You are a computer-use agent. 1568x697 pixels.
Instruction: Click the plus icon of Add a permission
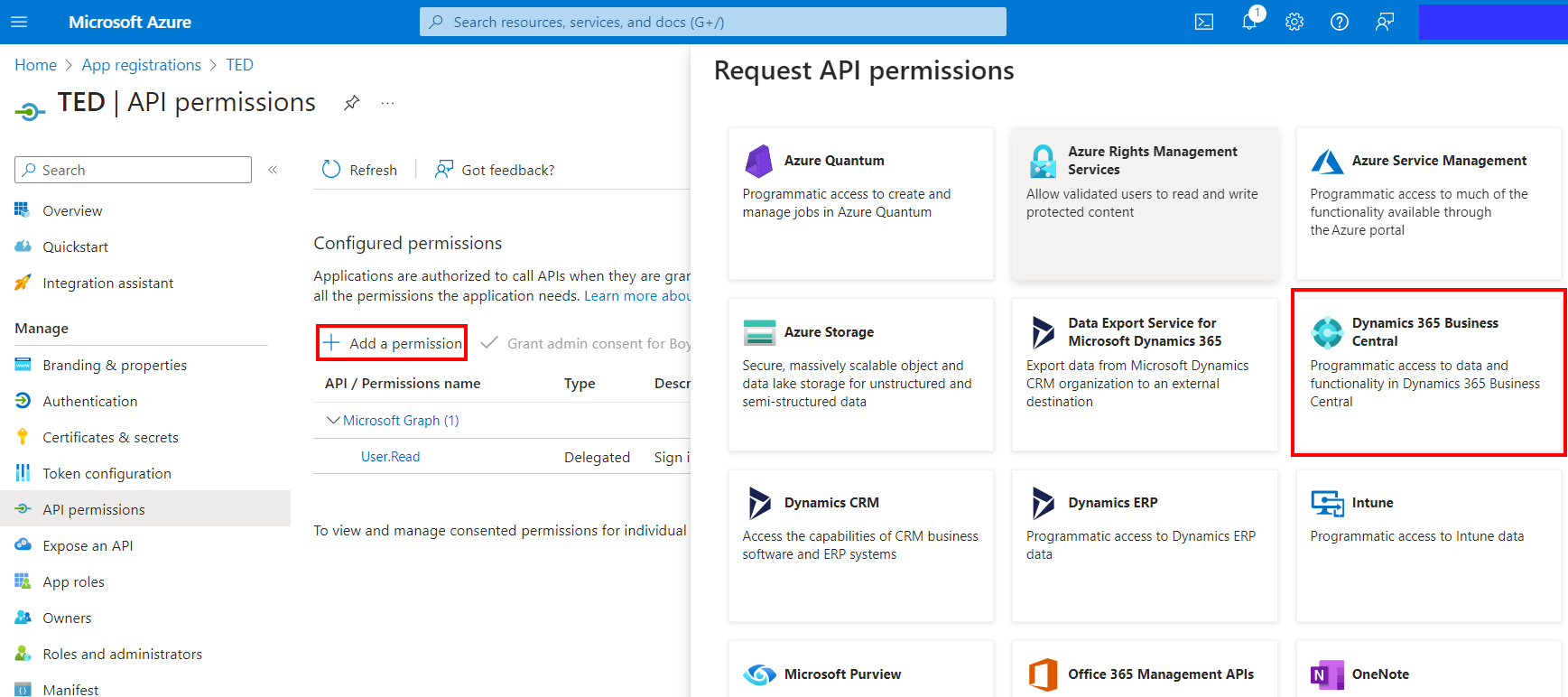331,343
